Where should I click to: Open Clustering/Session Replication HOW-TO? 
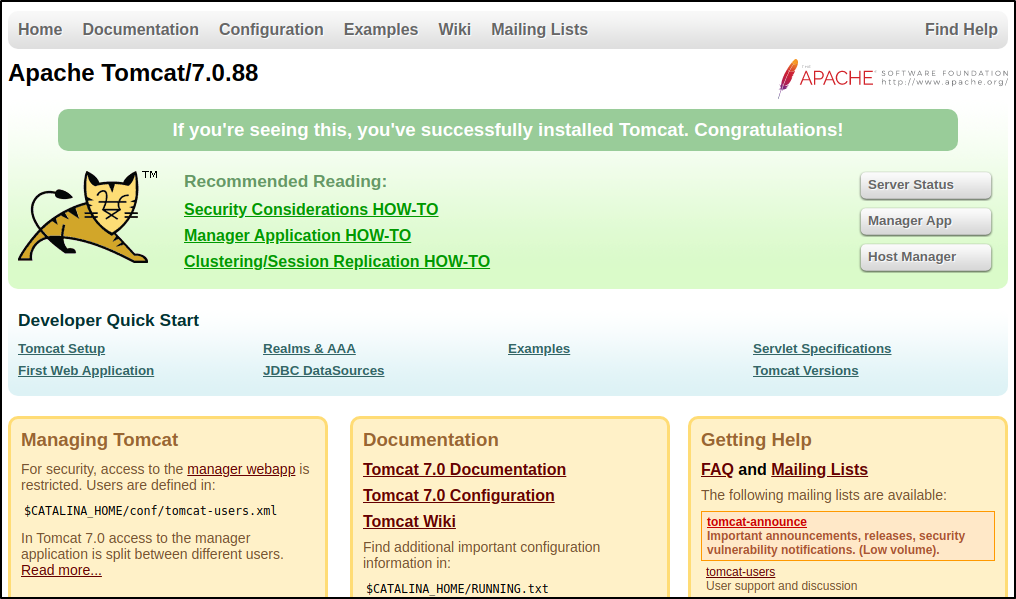click(337, 262)
